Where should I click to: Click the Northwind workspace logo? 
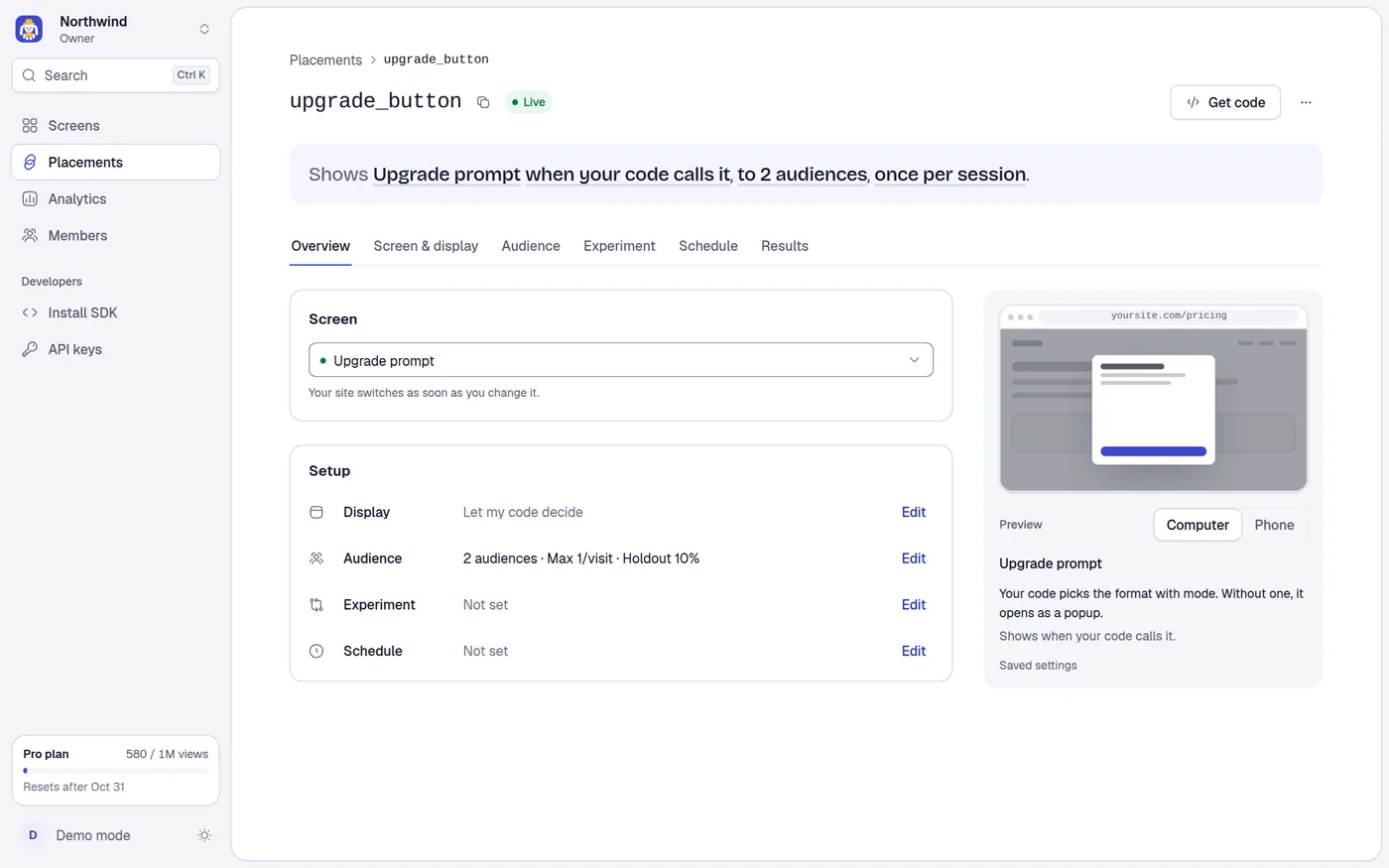(x=29, y=29)
